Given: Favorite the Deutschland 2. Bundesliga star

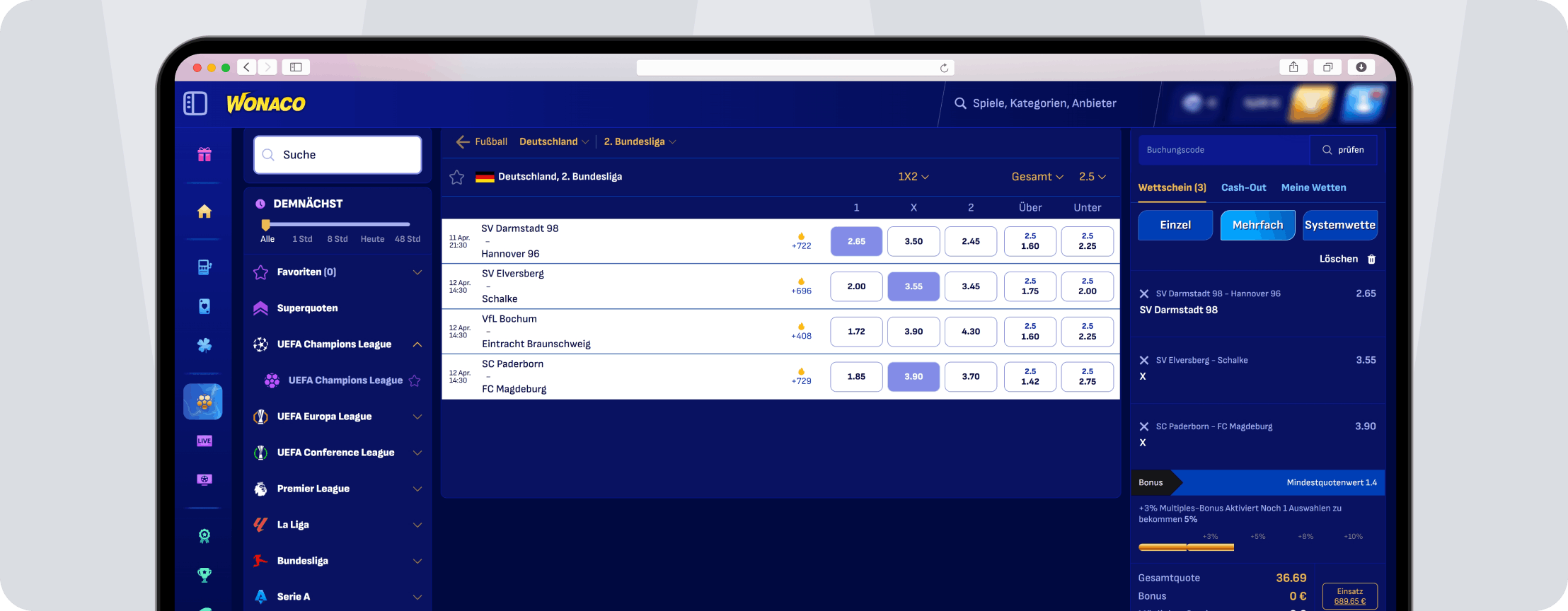Looking at the screenshot, I should tap(457, 177).
